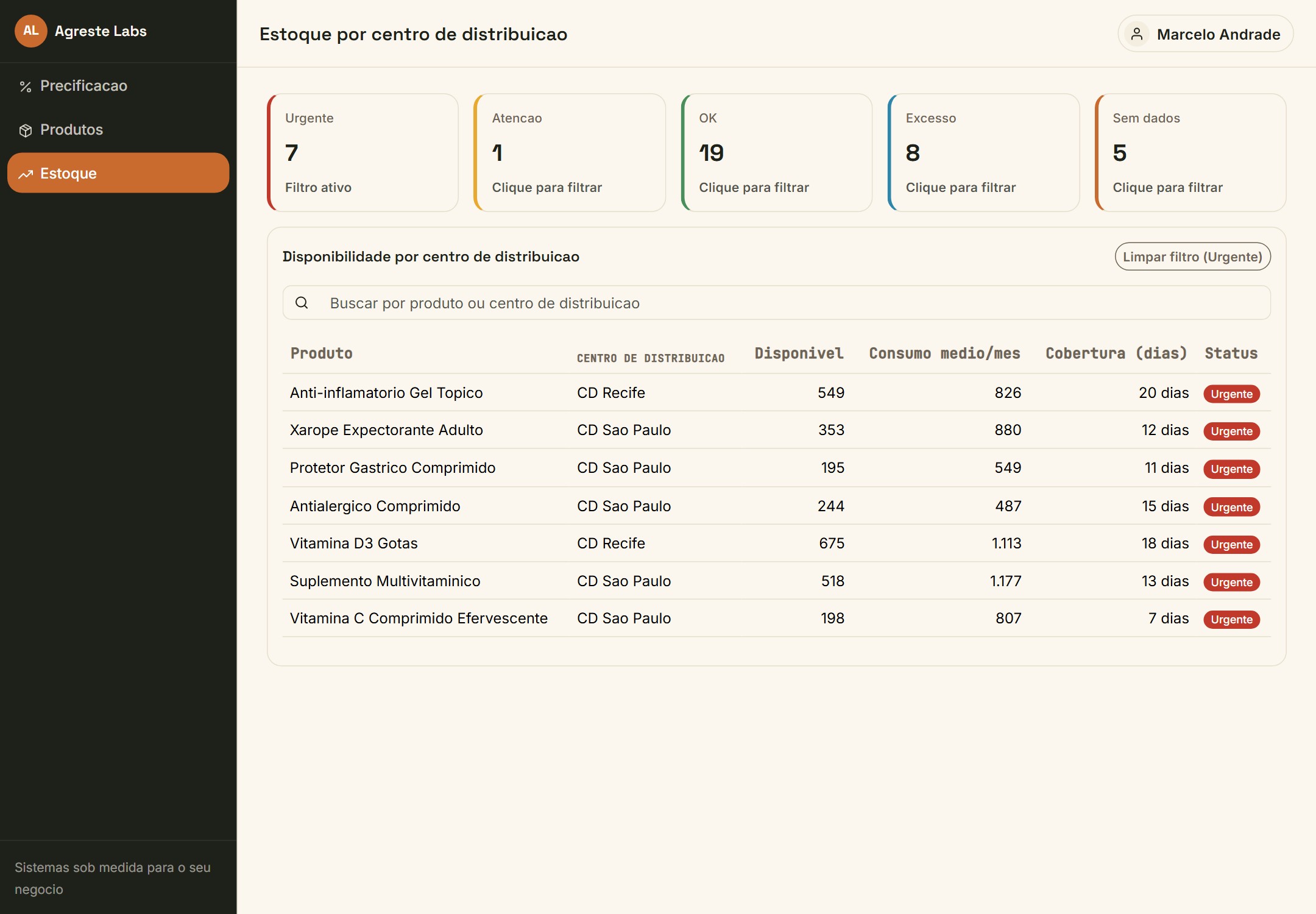
Task: Sort by Consumo medio/mes header
Action: point(944,353)
